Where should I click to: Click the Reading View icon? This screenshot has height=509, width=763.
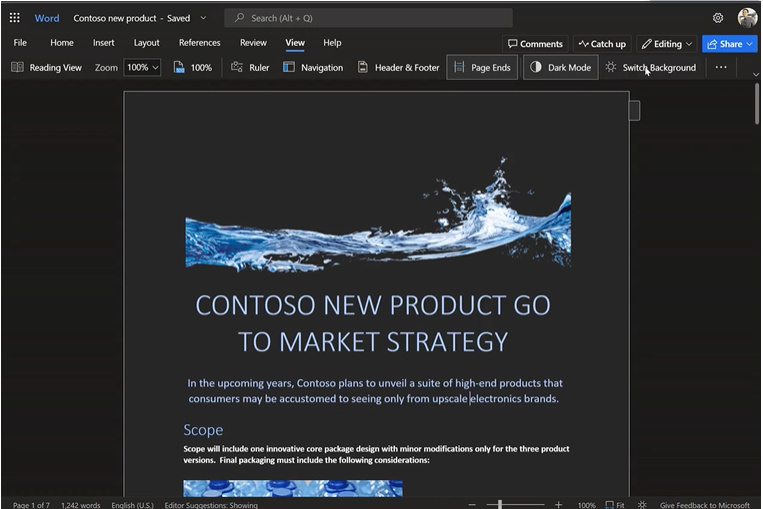[17, 67]
